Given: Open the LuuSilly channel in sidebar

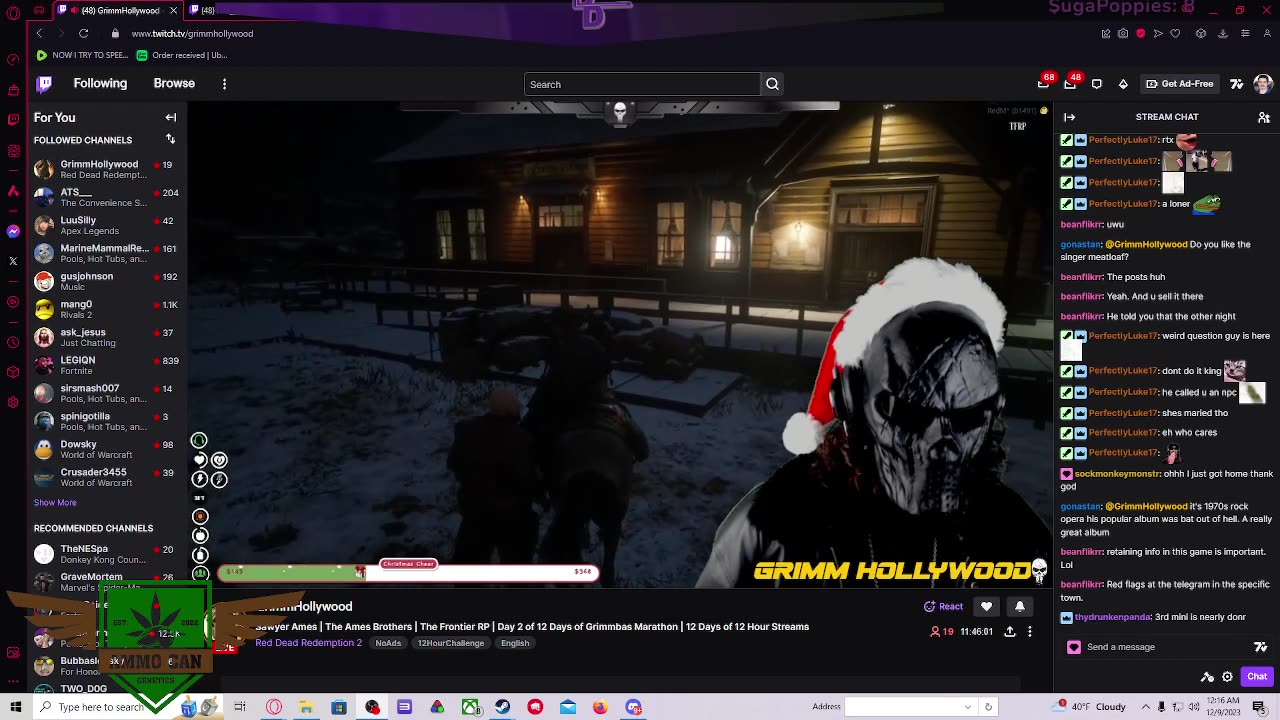Looking at the screenshot, I should coord(107,225).
